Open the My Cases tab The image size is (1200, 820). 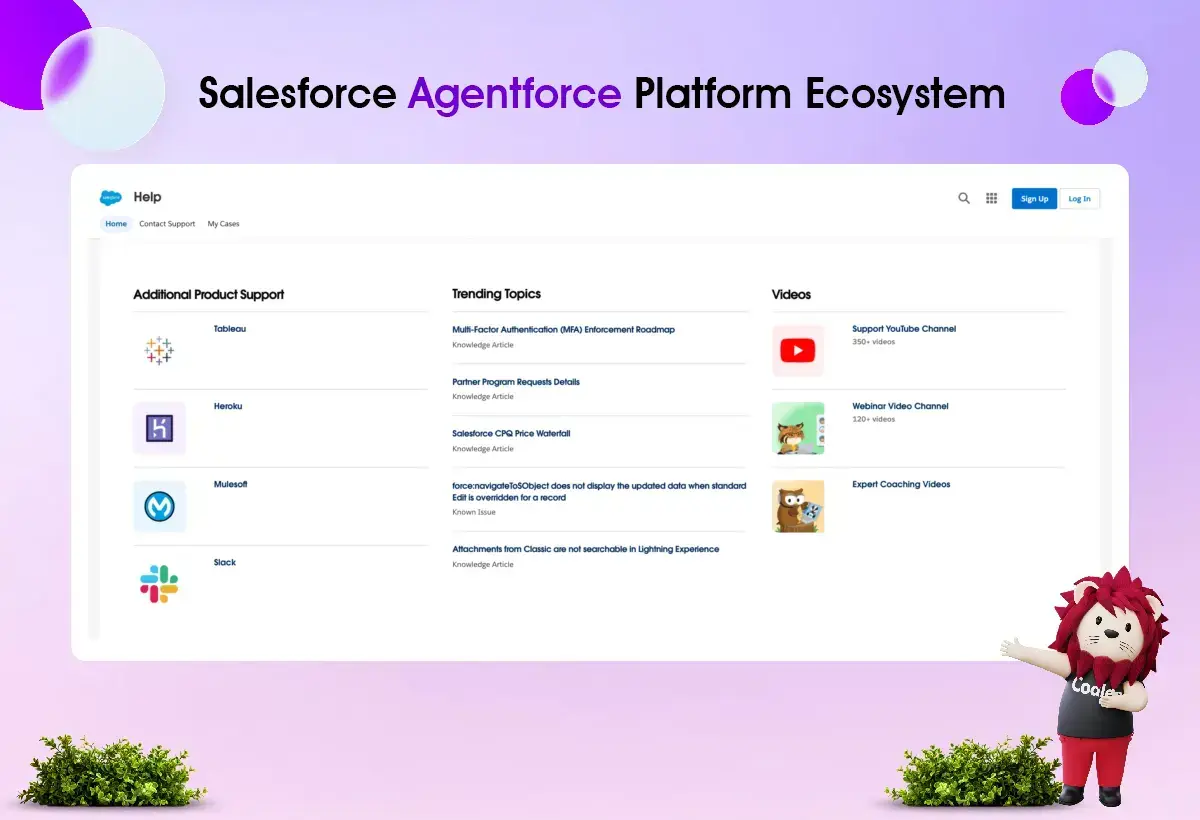223,224
